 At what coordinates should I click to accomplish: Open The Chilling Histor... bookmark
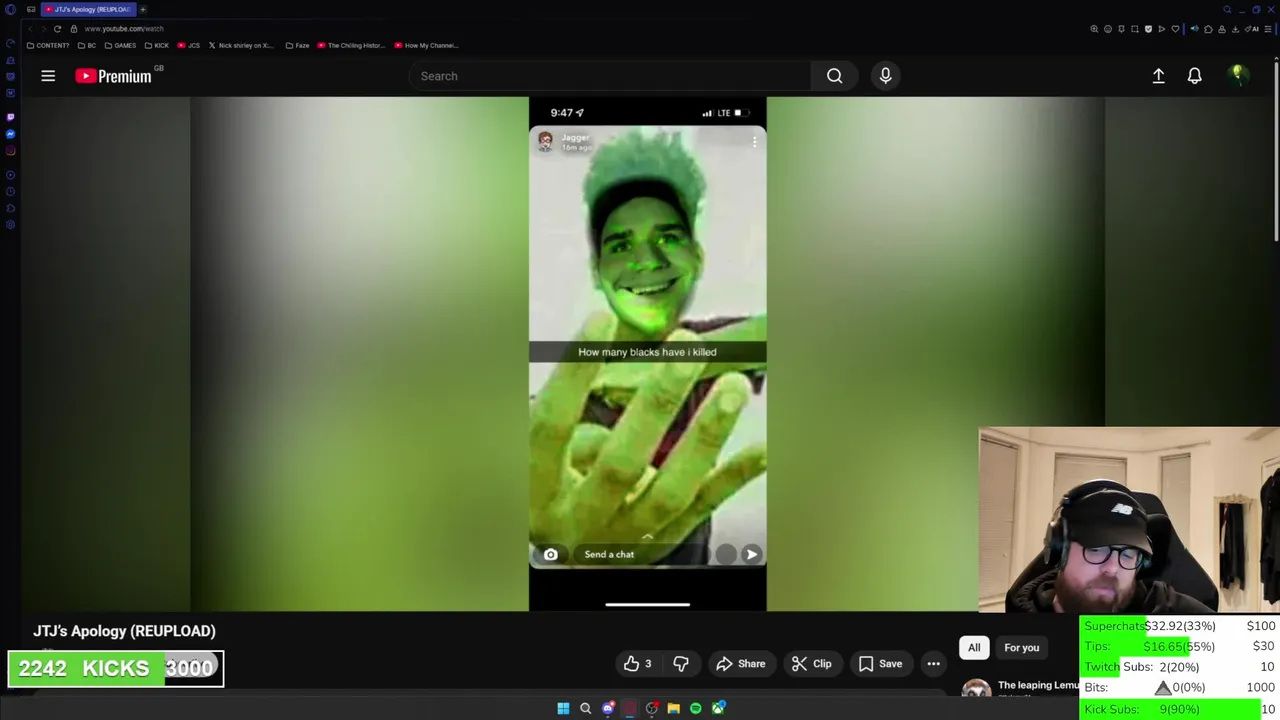coord(351,45)
